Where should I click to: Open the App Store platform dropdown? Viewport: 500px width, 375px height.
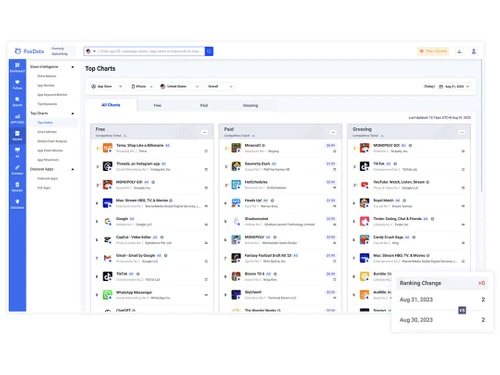(x=107, y=86)
